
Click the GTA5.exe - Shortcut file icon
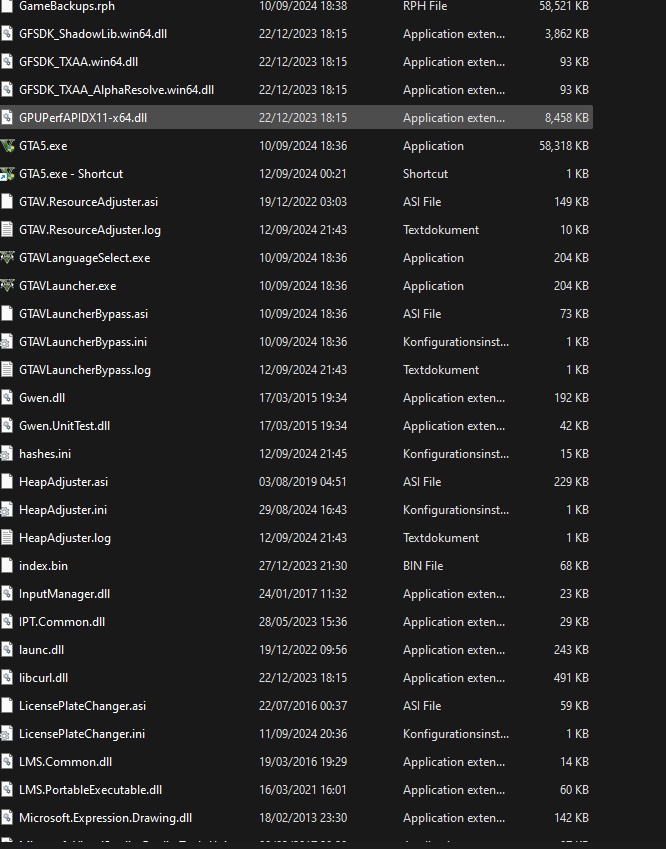(x=7, y=174)
